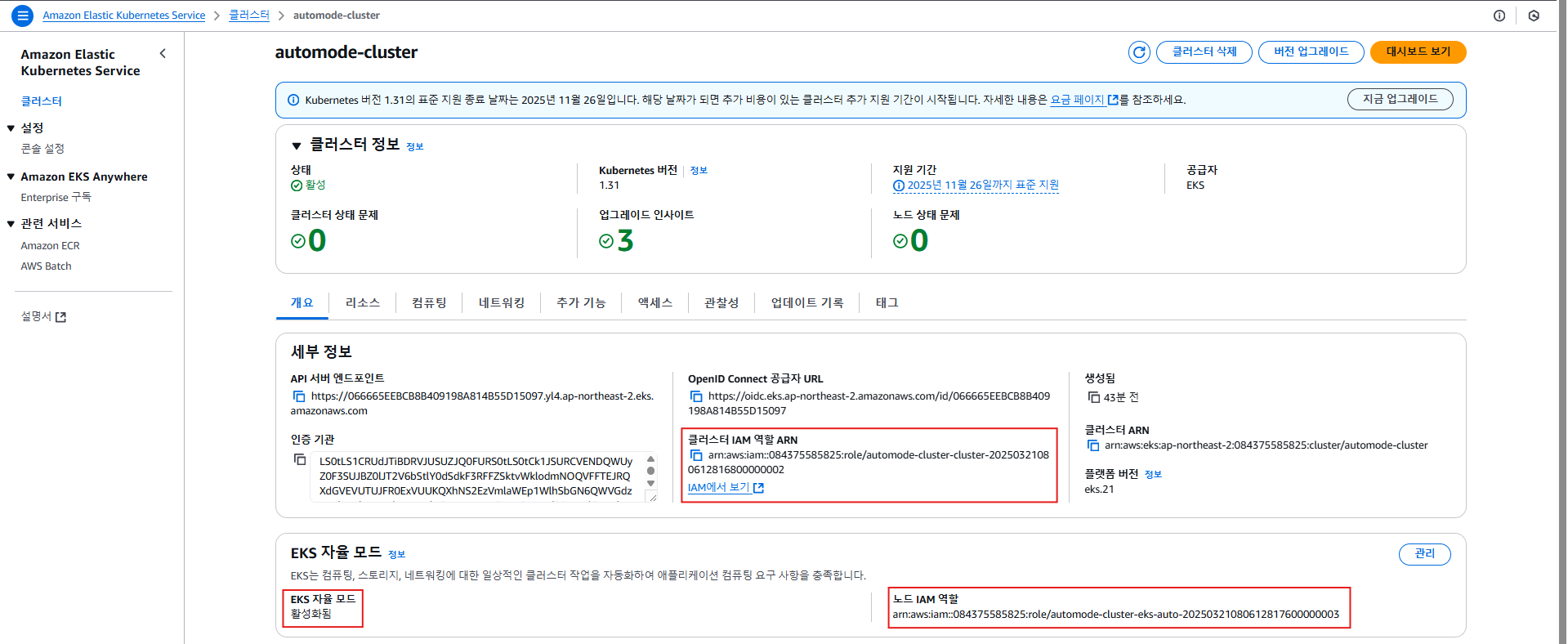1568x644 pixels.
Task: Go to the 업데이트 기록 tab
Action: 807,302
